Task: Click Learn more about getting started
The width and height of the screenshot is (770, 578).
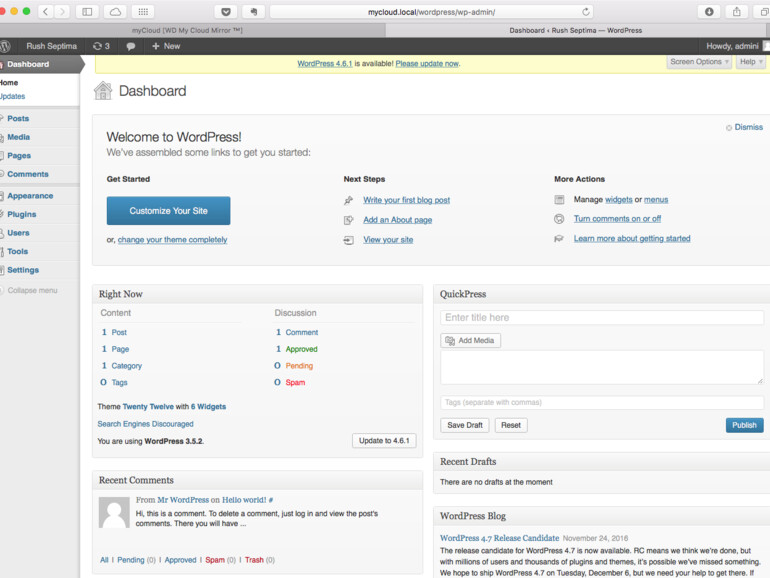Action: (x=632, y=238)
